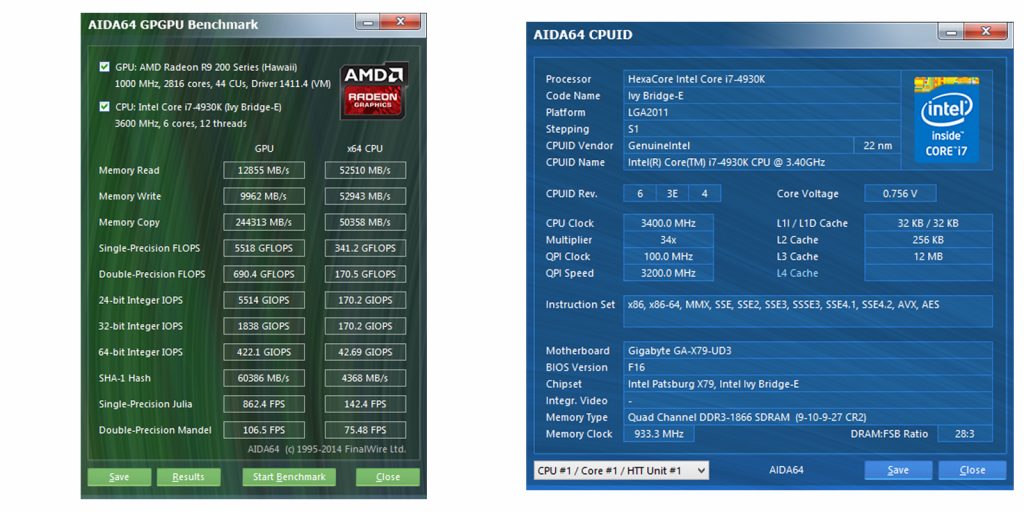The image size is (1024, 512).
Task: Click CPU Clock value 3400.0 MHz
Action: (x=668, y=223)
